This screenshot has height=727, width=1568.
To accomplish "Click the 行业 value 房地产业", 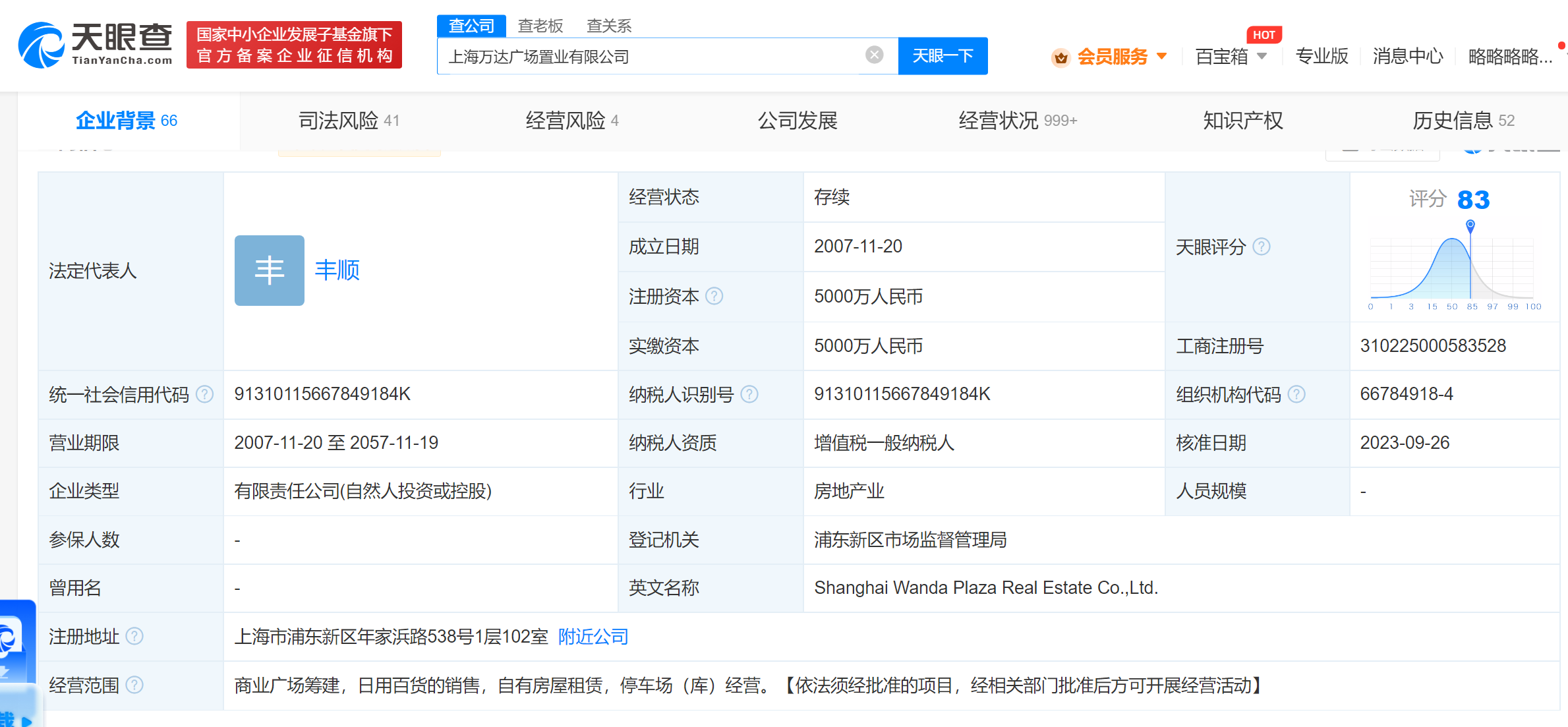I will [x=849, y=491].
